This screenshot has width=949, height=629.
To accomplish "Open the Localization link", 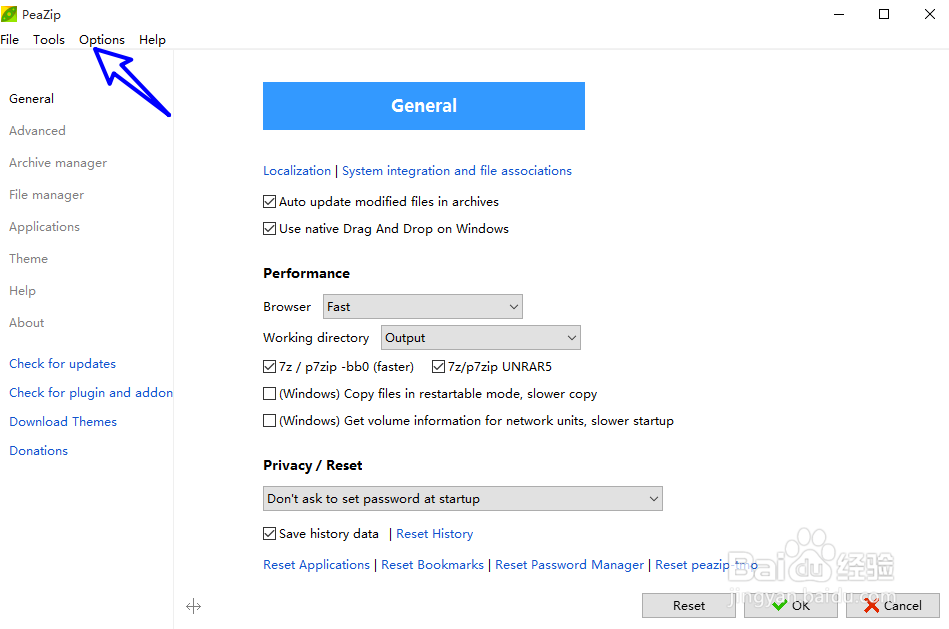I will pos(297,171).
